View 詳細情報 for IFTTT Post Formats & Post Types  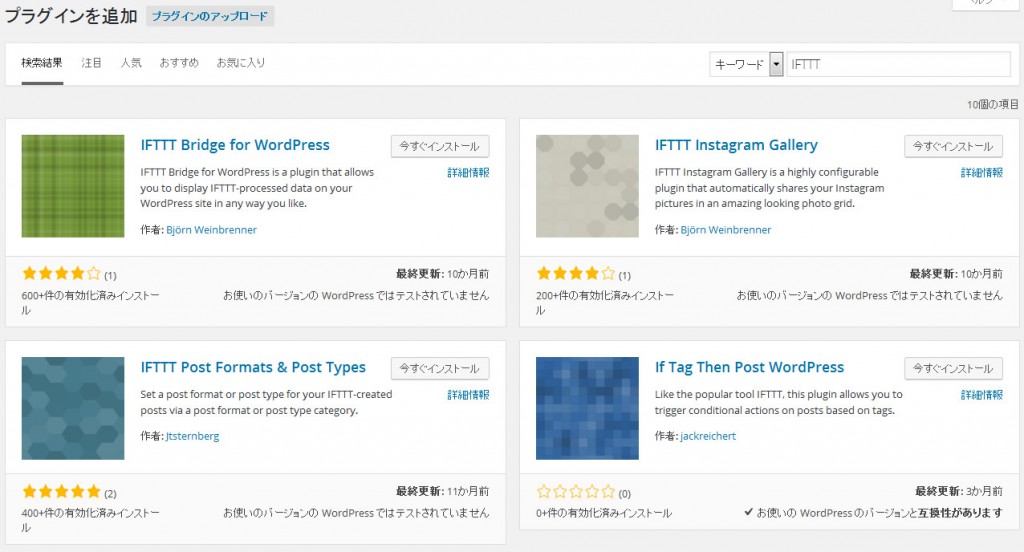468,395
